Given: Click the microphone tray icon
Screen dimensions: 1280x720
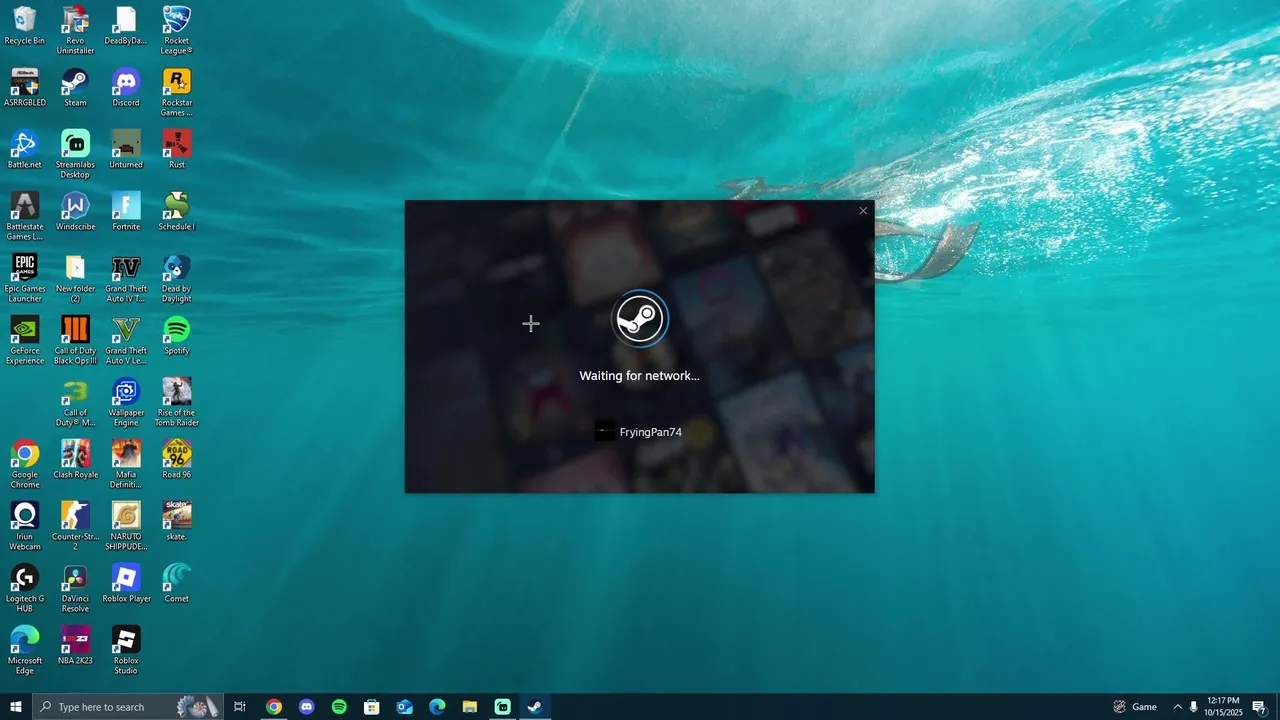Looking at the screenshot, I should click(x=1194, y=707).
